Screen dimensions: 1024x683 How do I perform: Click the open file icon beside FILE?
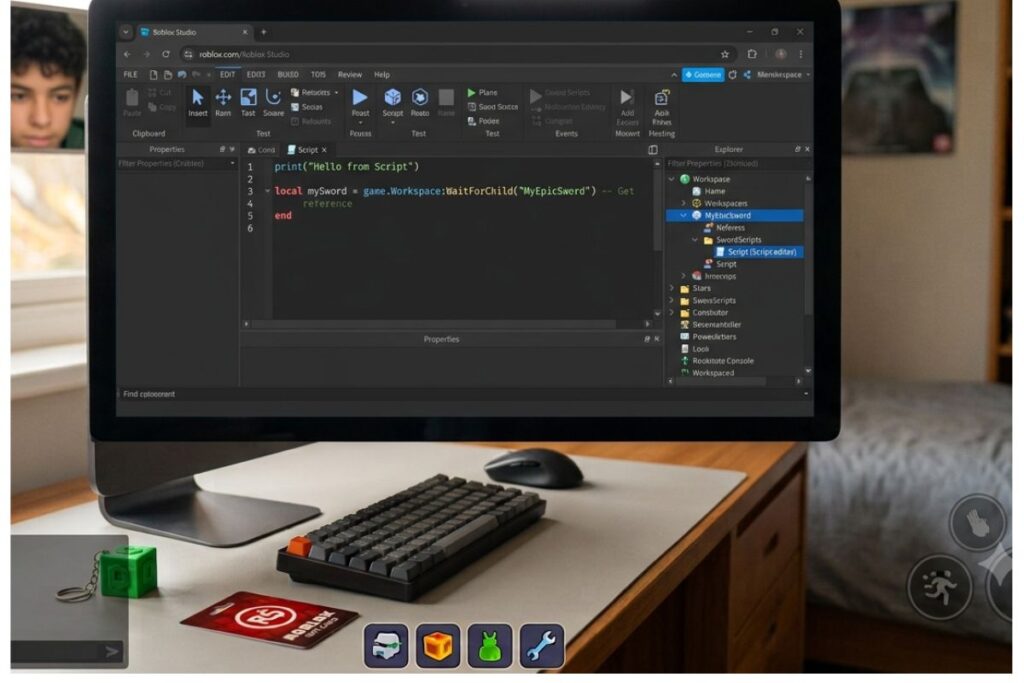tap(168, 75)
